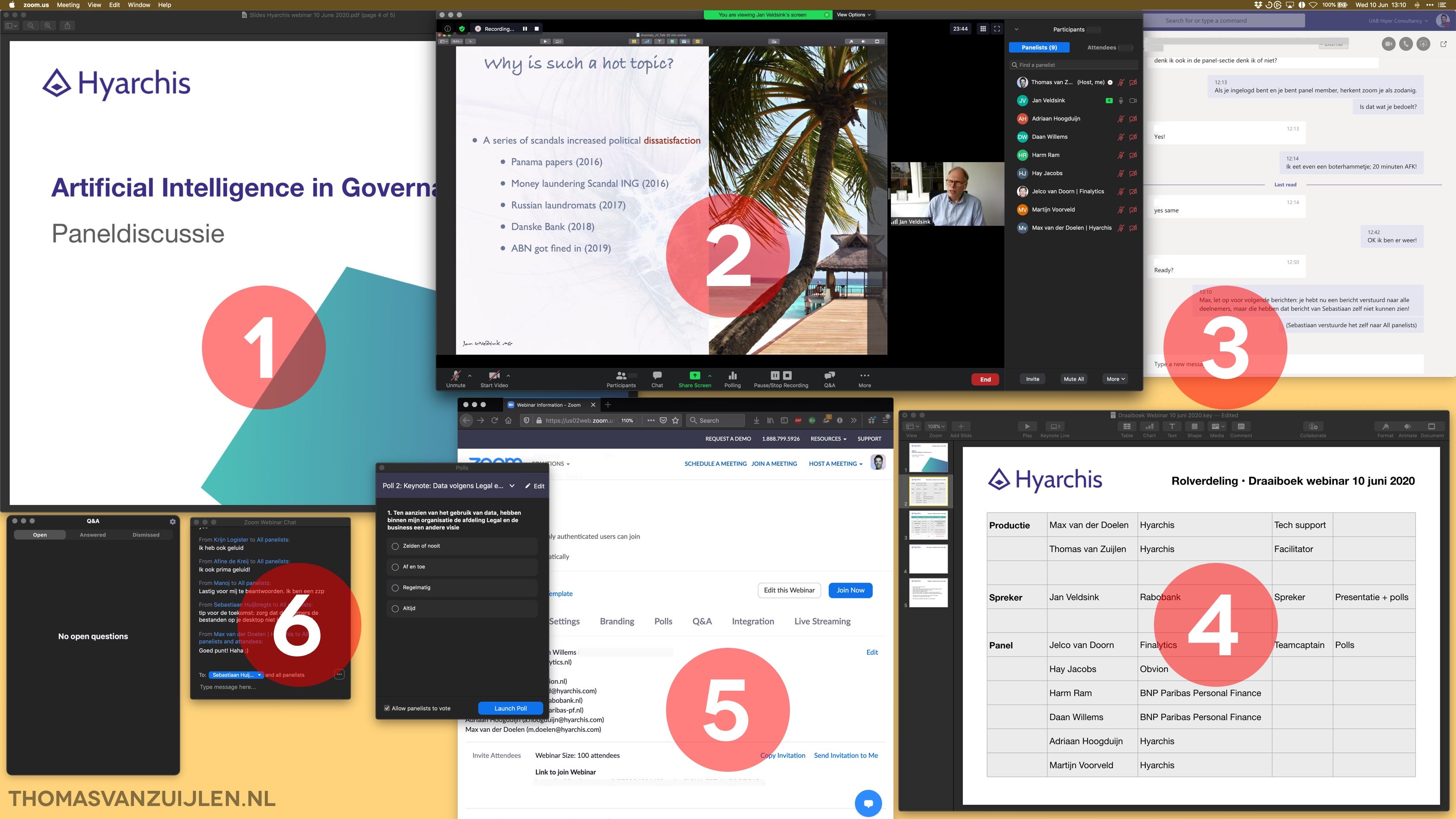1456x819 pixels.
Task: Click the Firefox home icon
Action: point(508,420)
